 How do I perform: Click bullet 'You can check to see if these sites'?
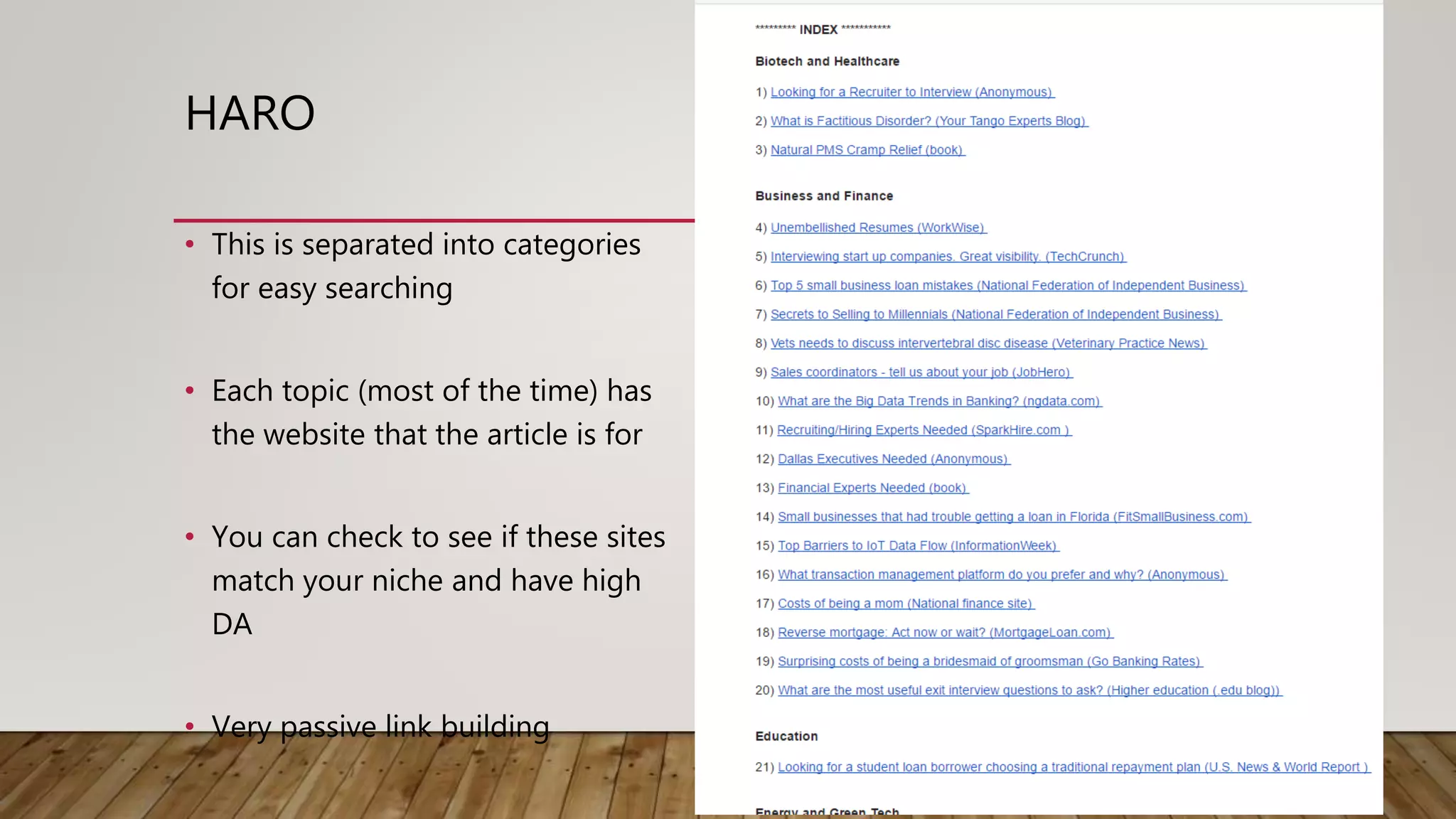439,580
